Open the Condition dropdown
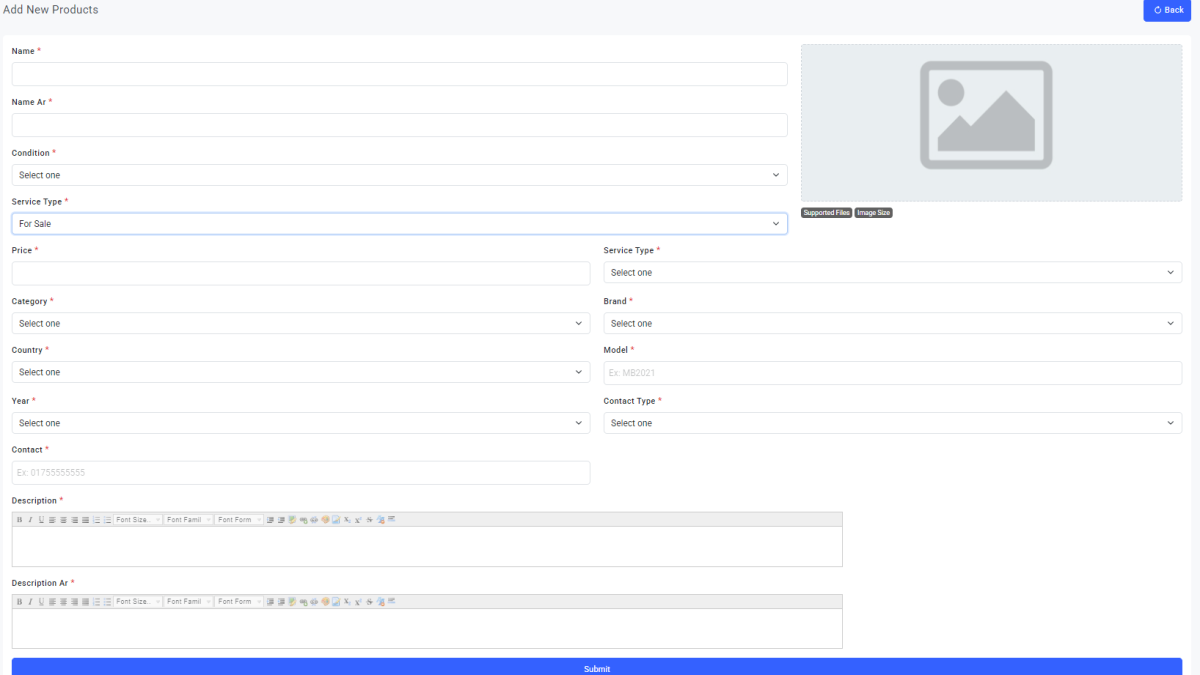The image size is (1200, 675). [x=399, y=175]
